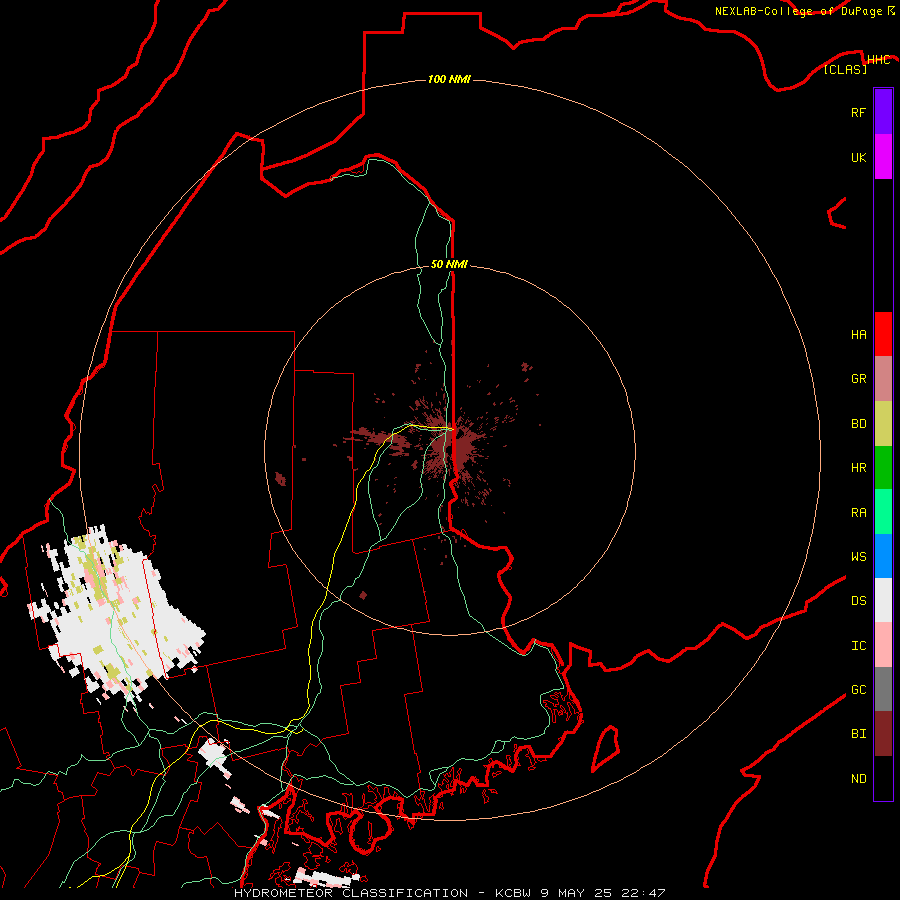
Task: Click the HR green legend swatch
Action: (883, 468)
